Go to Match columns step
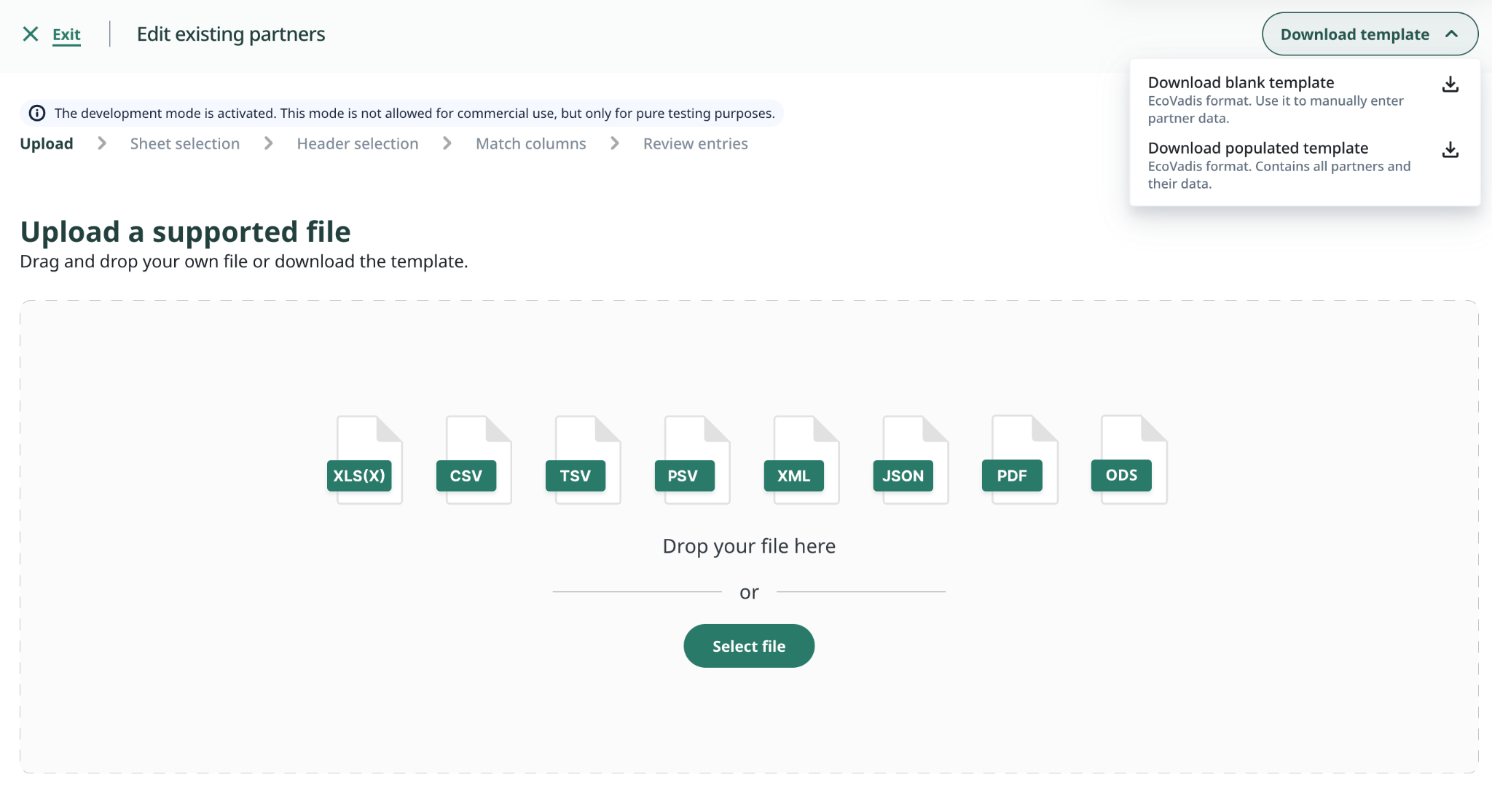Image resolution: width=1492 pixels, height=812 pixels. [531, 143]
